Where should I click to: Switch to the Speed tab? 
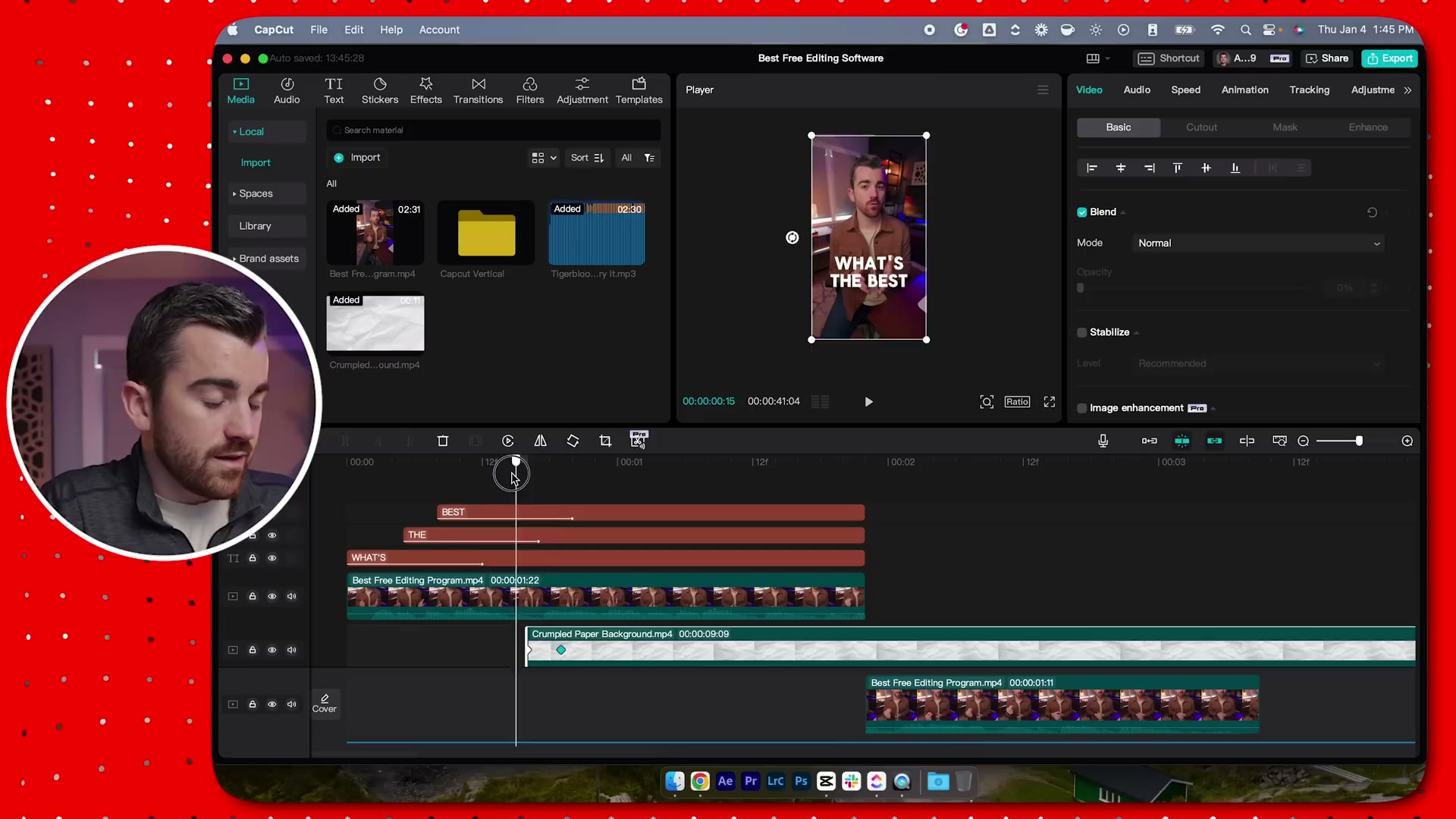(x=1185, y=89)
